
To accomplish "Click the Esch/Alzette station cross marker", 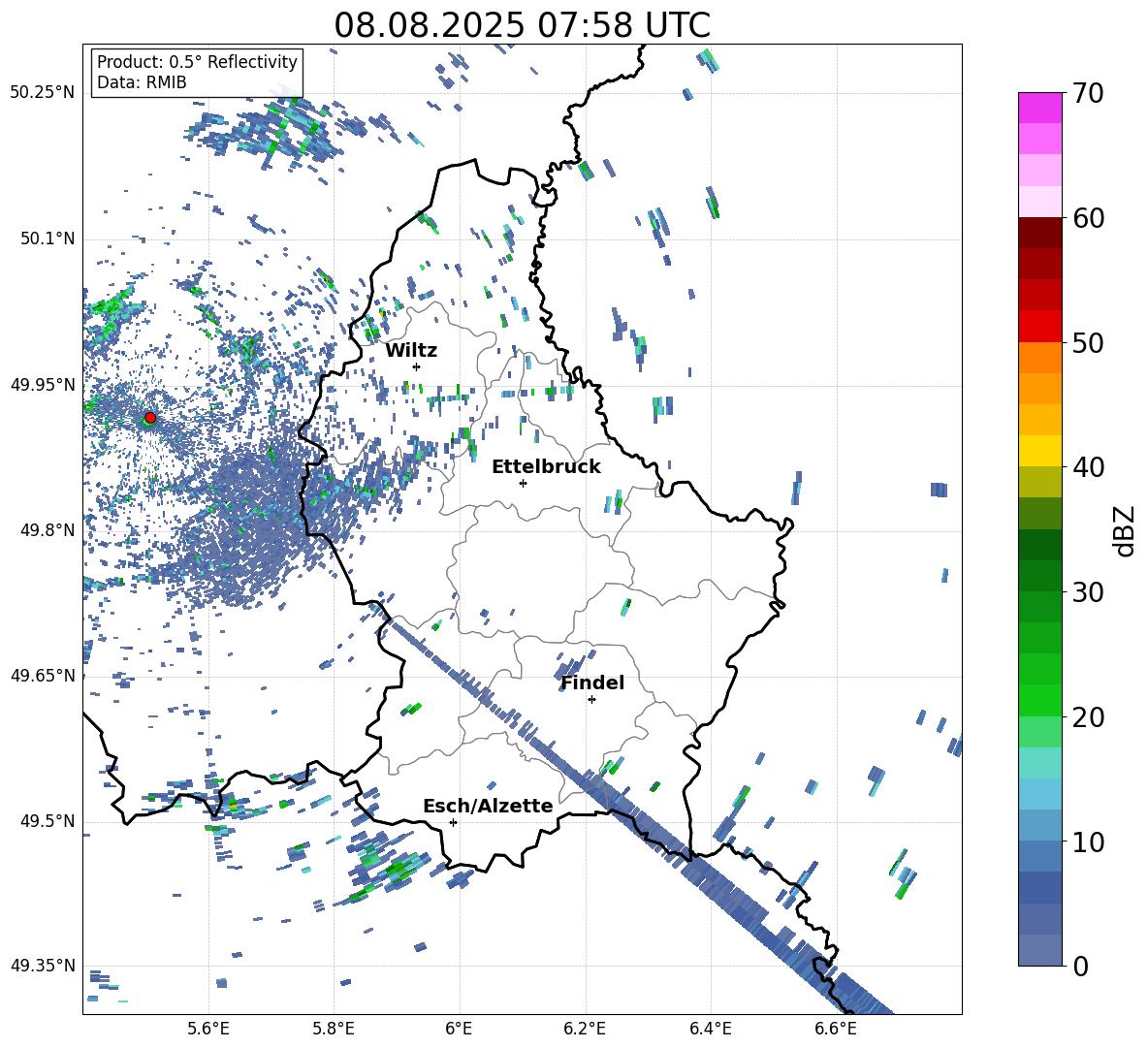I will (x=453, y=822).
